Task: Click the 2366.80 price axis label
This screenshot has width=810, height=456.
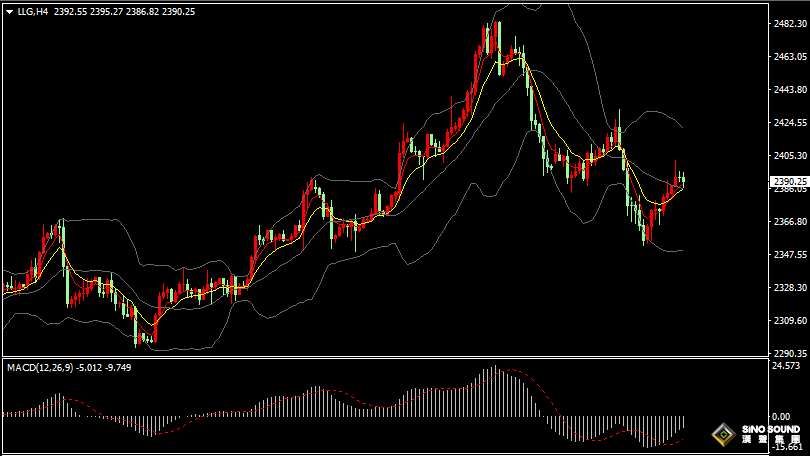Action: click(x=789, y=222)
